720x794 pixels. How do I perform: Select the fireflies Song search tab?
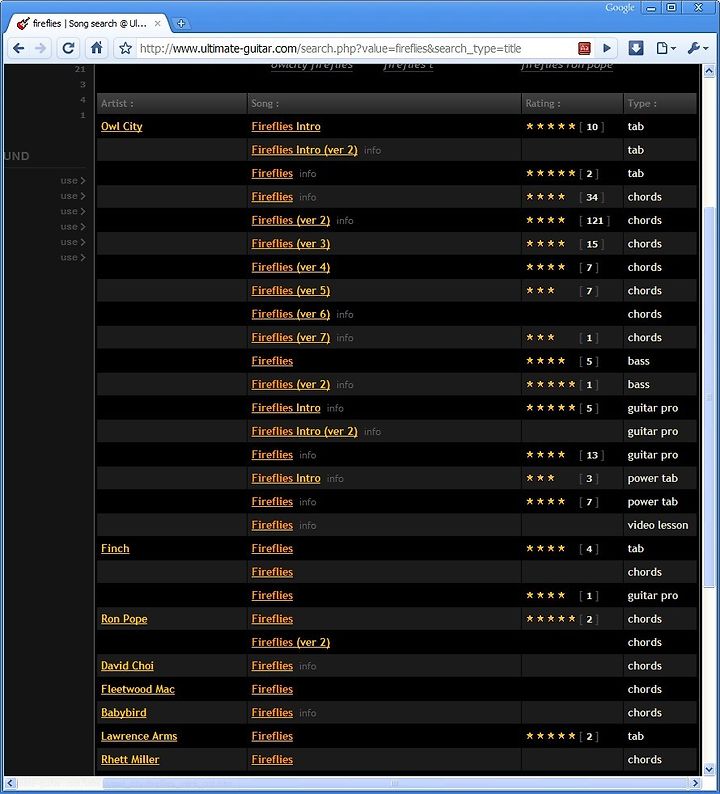click(89, 23)
